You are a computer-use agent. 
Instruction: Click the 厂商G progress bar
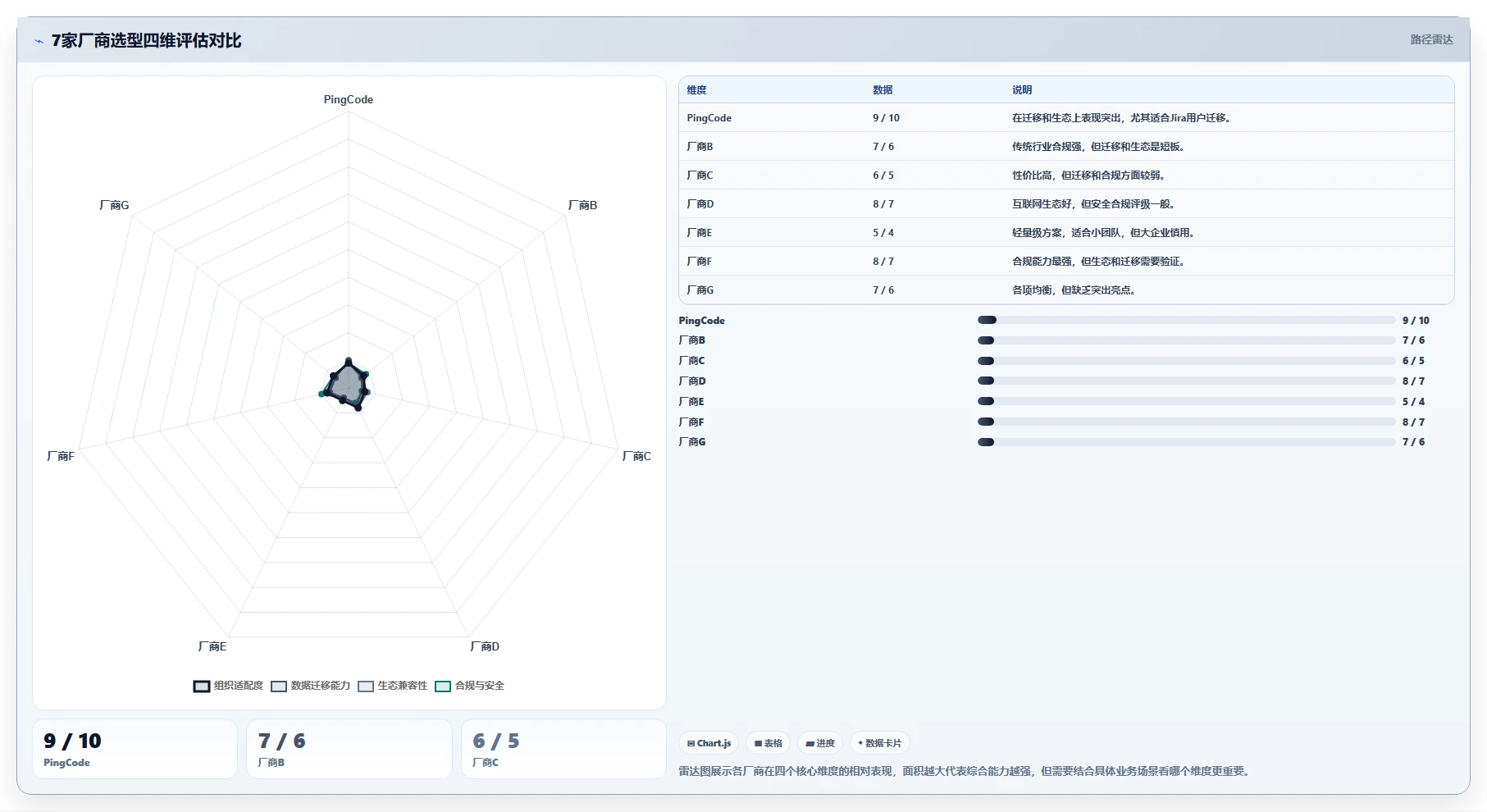coord(1186,442)
